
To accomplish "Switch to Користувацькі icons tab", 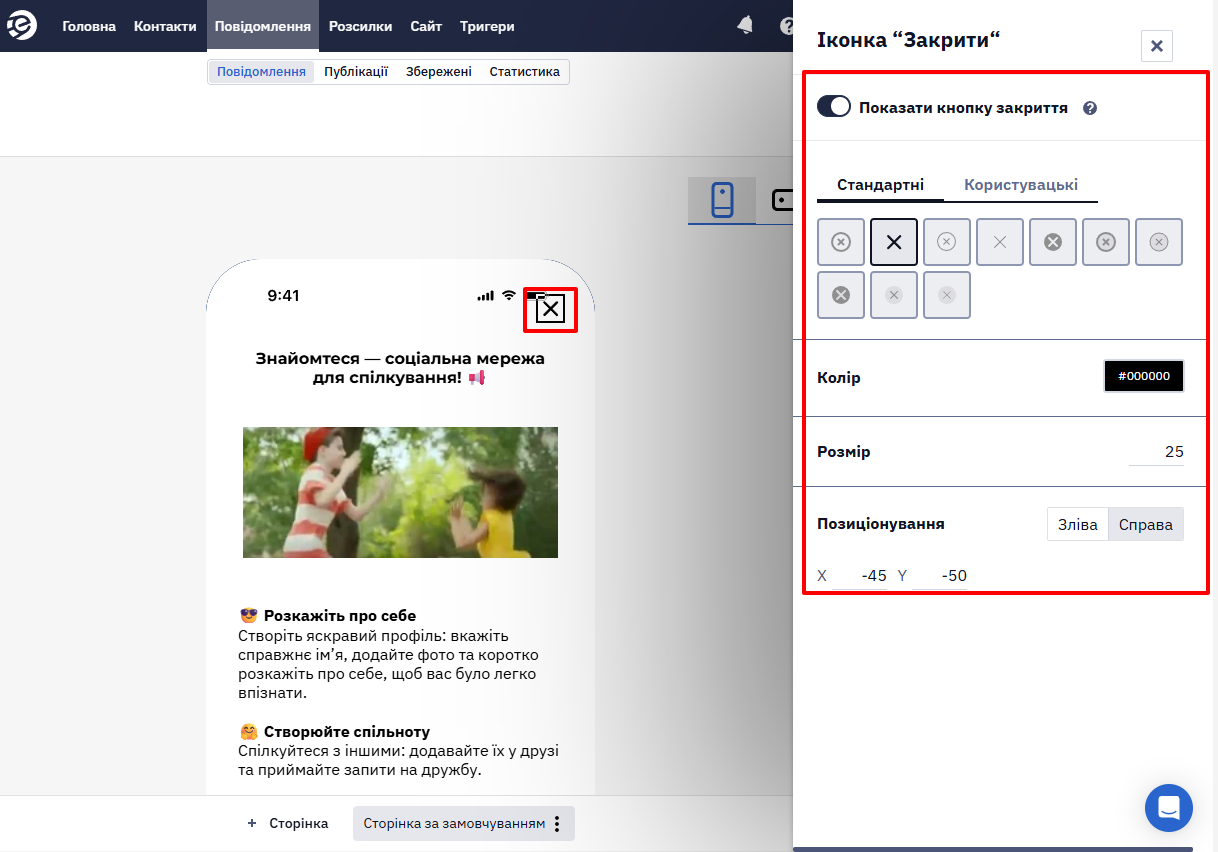I will coord(1021,185).
